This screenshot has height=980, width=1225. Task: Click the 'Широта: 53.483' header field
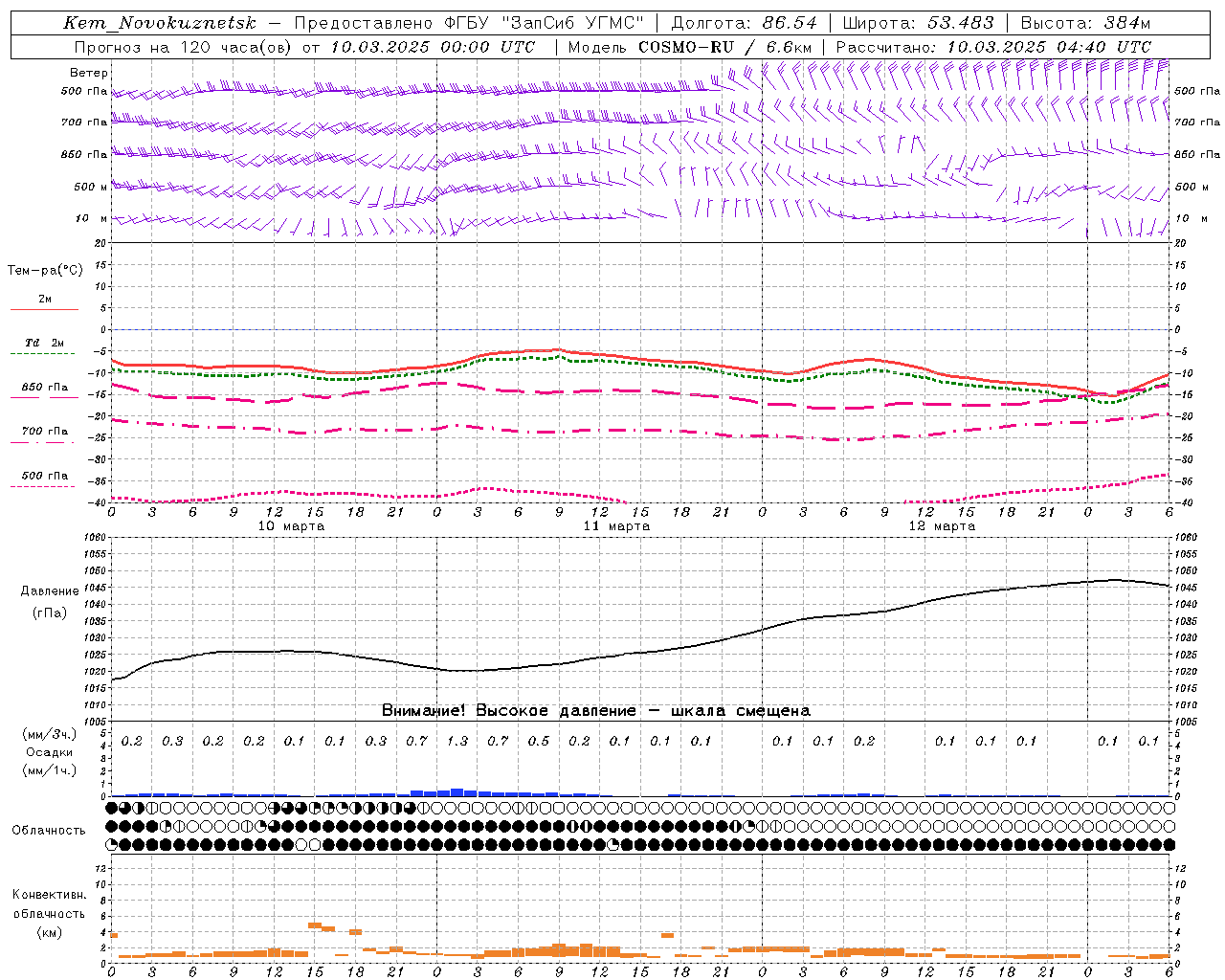coord(918,23)
